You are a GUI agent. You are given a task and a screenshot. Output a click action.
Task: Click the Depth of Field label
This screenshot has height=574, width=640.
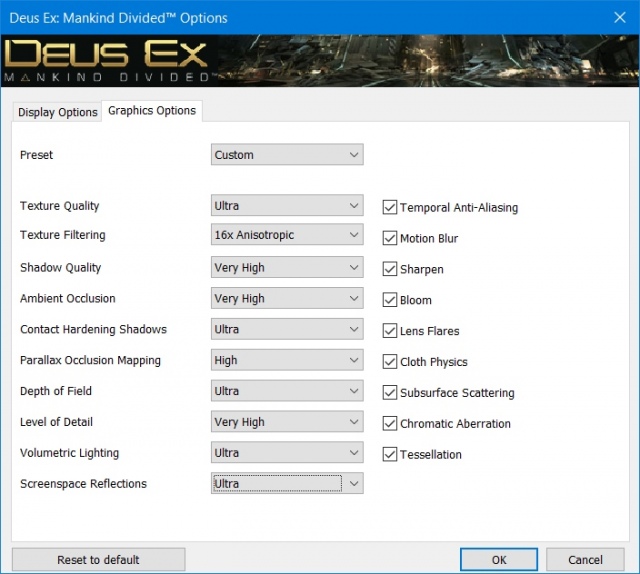(x=56, y=391)
